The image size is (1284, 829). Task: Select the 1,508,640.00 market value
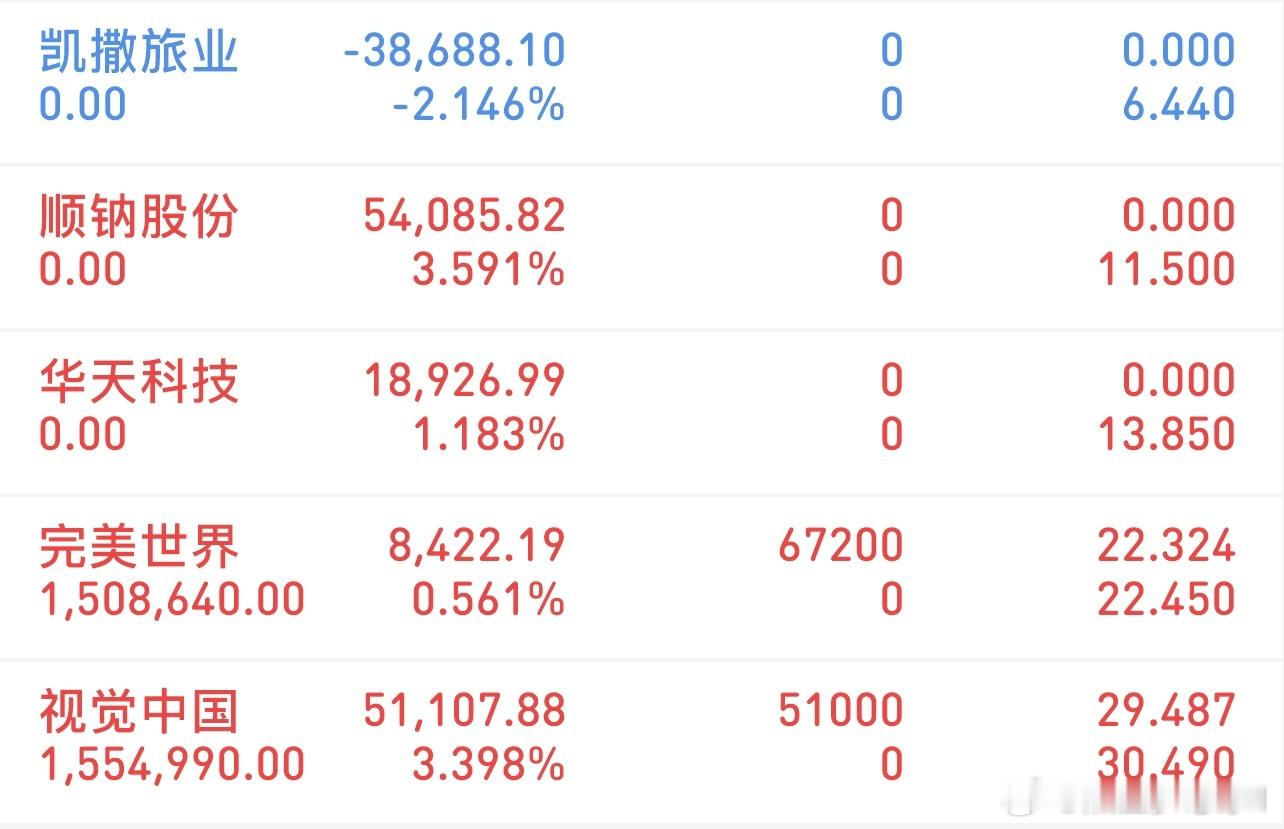pyautogui.click(x=172, y=599)
